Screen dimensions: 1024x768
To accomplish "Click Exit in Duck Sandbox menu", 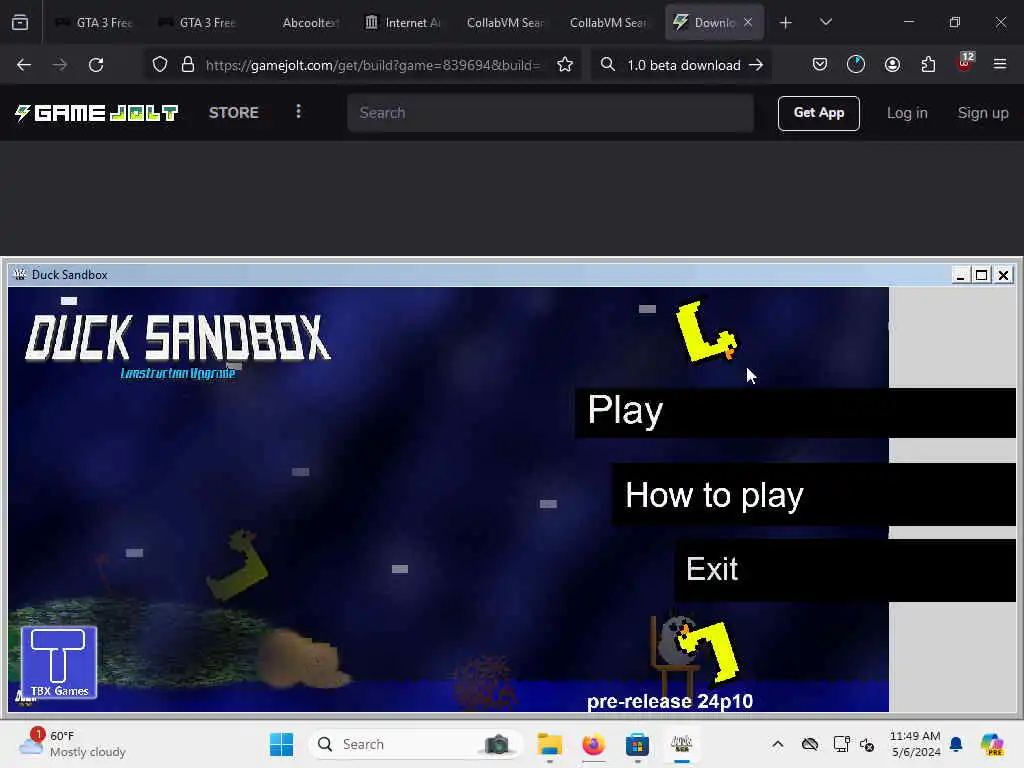I will (845, 569).
